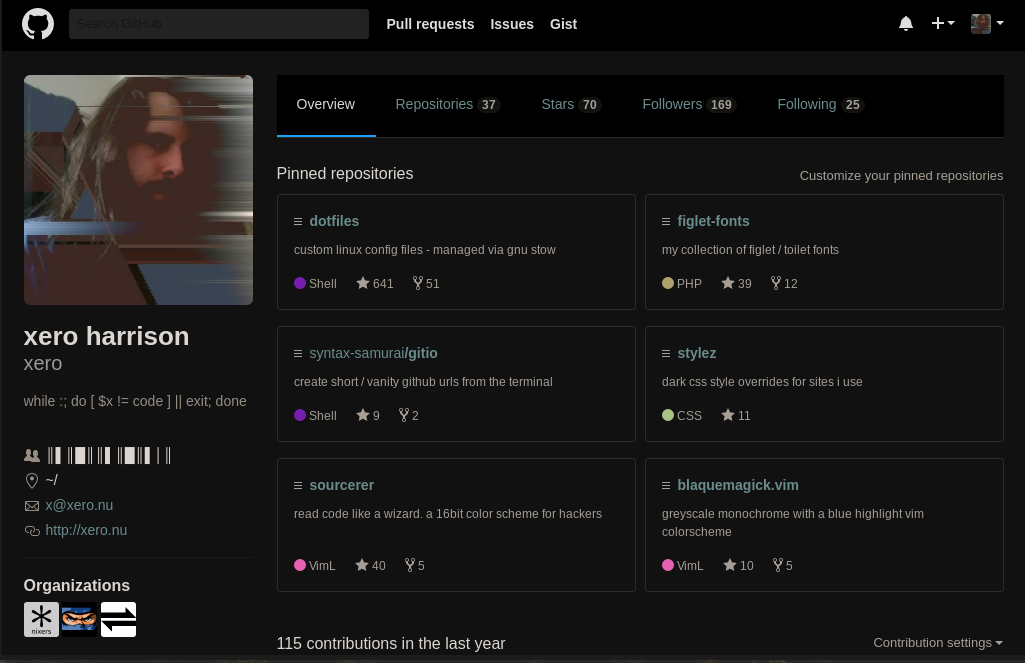This screenshot has height=663, width=1025.
Task: Open notifications via the bell icon
Action: (x=905, y=23)
